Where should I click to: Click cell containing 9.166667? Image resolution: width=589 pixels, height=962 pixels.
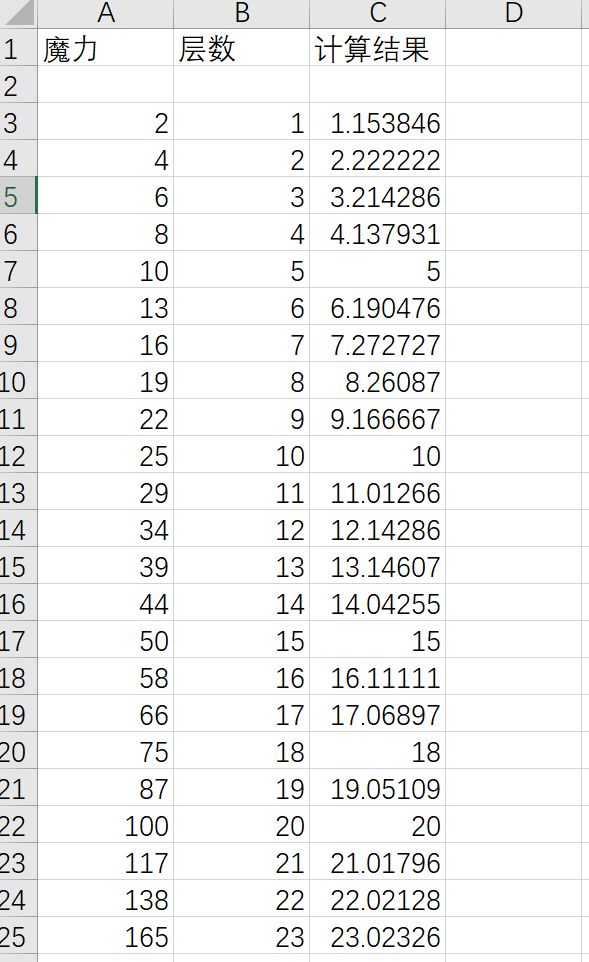pyautogui.click(x=378, y=418)
